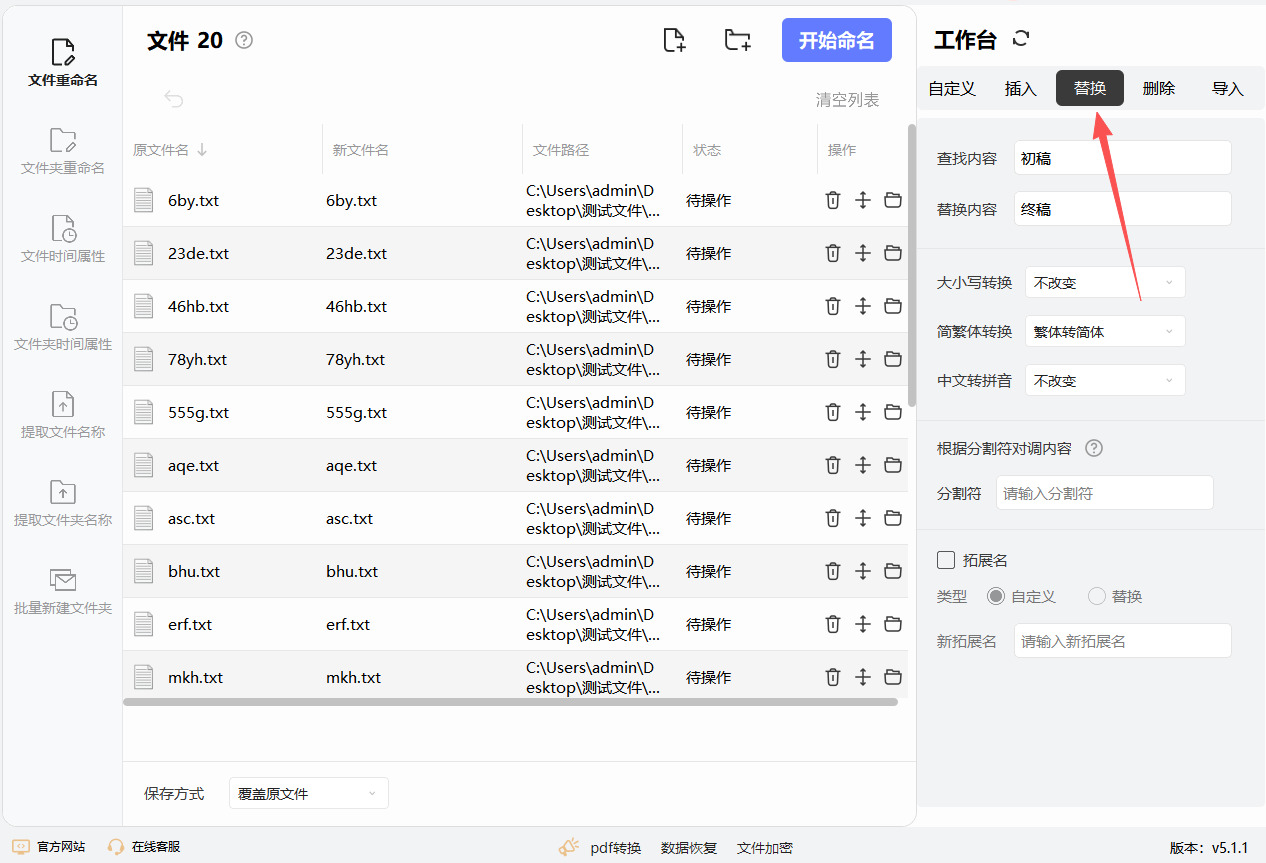Select the 替换 radio button under 拓展名
This screenshot has height=863, width=1266.
pyautogui.click(x=1097, y=597)
